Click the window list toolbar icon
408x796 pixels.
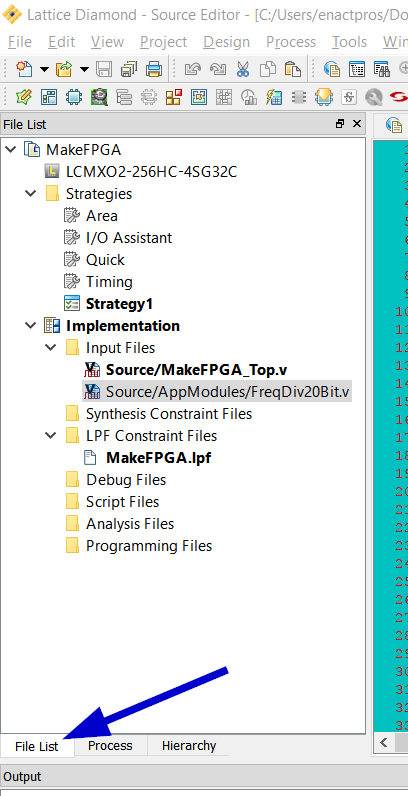coord(357,68)
